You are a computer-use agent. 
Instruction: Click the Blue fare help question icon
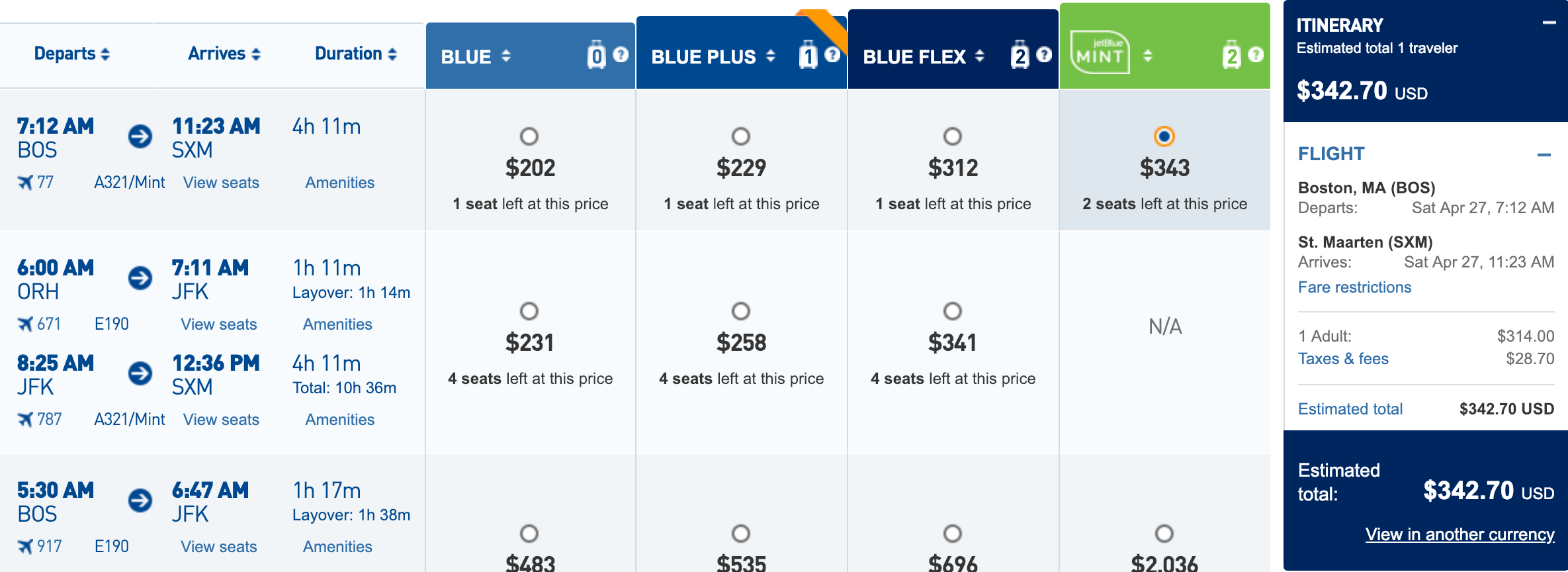[621, 54]
